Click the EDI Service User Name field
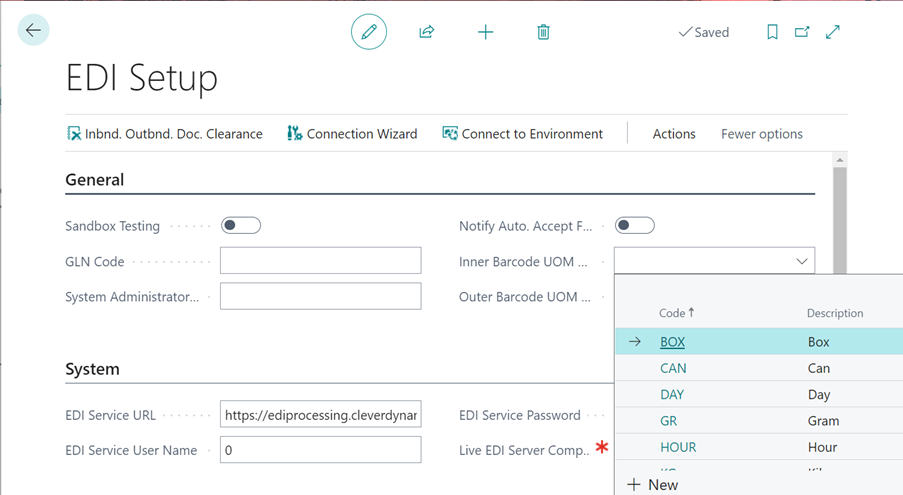This screenshot has height=495, width=903. (321, 450)
